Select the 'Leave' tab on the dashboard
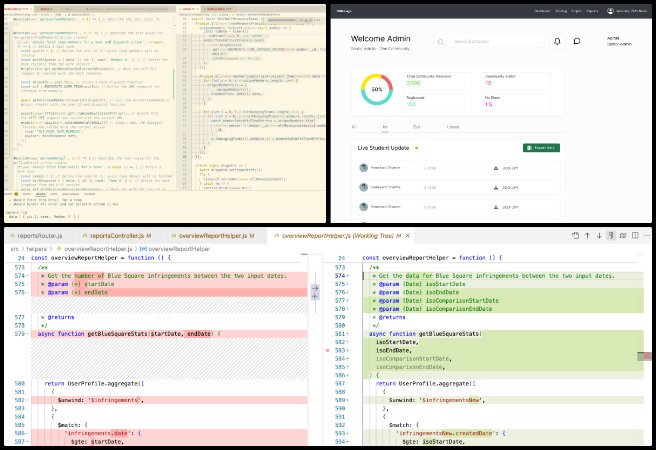The height and width of the screenshot is (450, 656). (x=453, y=127)
